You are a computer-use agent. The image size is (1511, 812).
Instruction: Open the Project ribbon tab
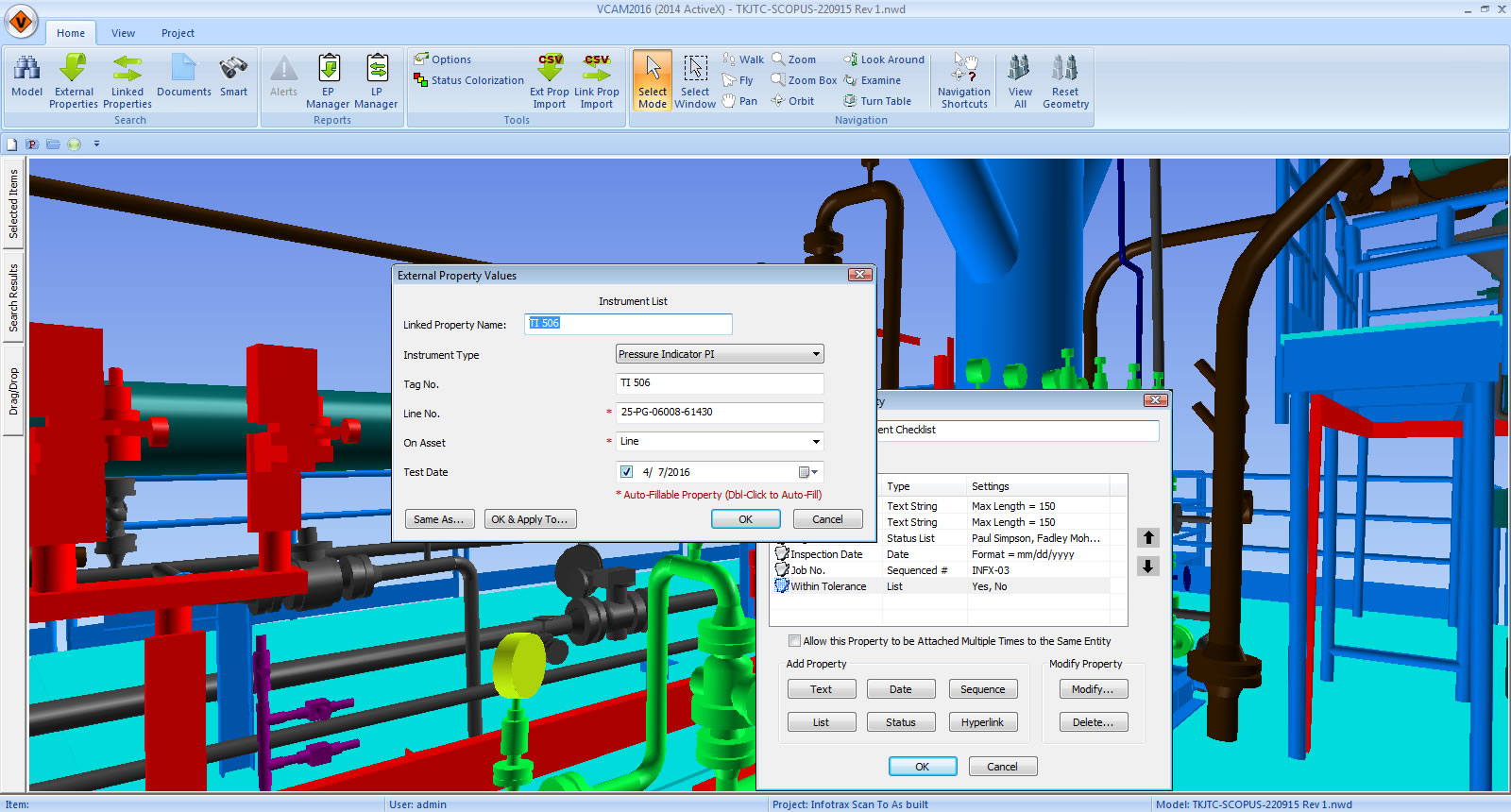tap(178, 33)
